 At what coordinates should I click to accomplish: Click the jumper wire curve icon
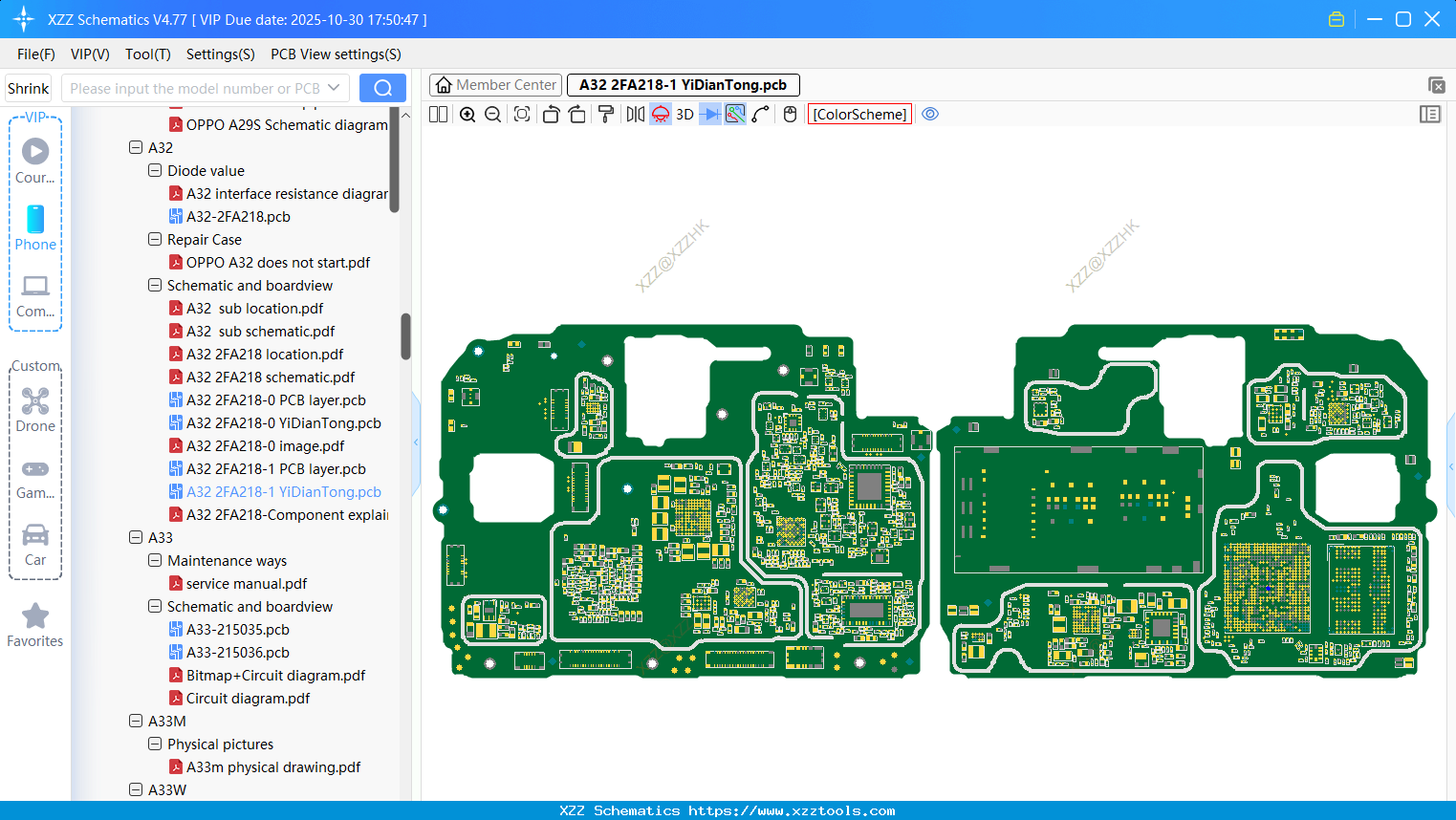[761, 114]
